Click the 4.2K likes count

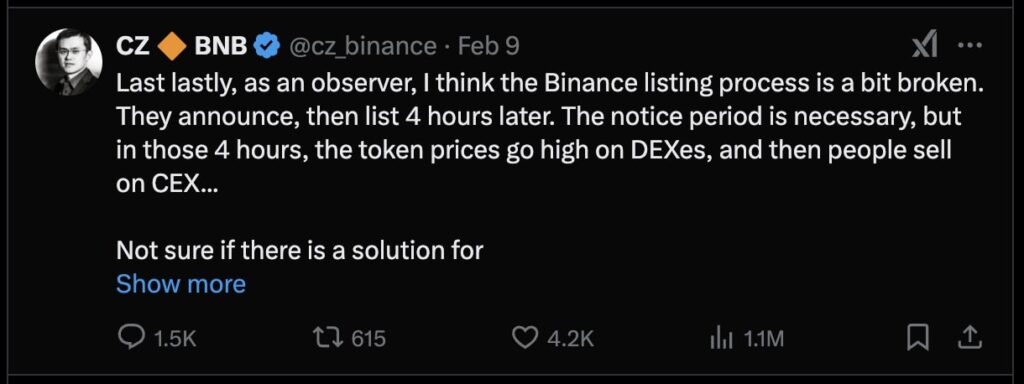(x=571, y=339)
